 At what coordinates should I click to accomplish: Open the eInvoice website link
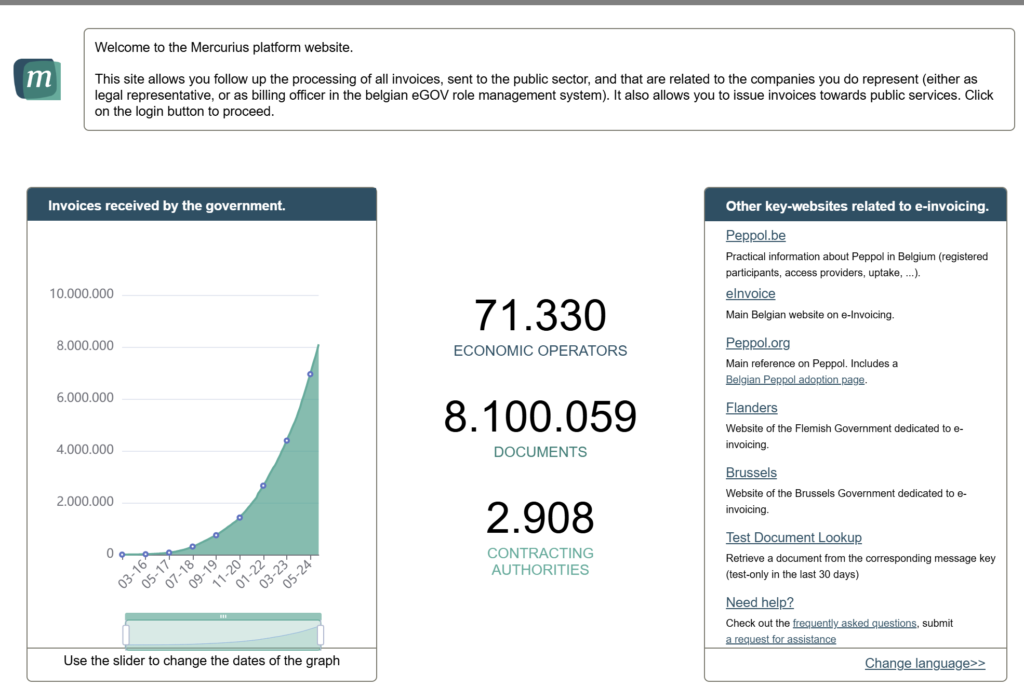tap(750, 293)
